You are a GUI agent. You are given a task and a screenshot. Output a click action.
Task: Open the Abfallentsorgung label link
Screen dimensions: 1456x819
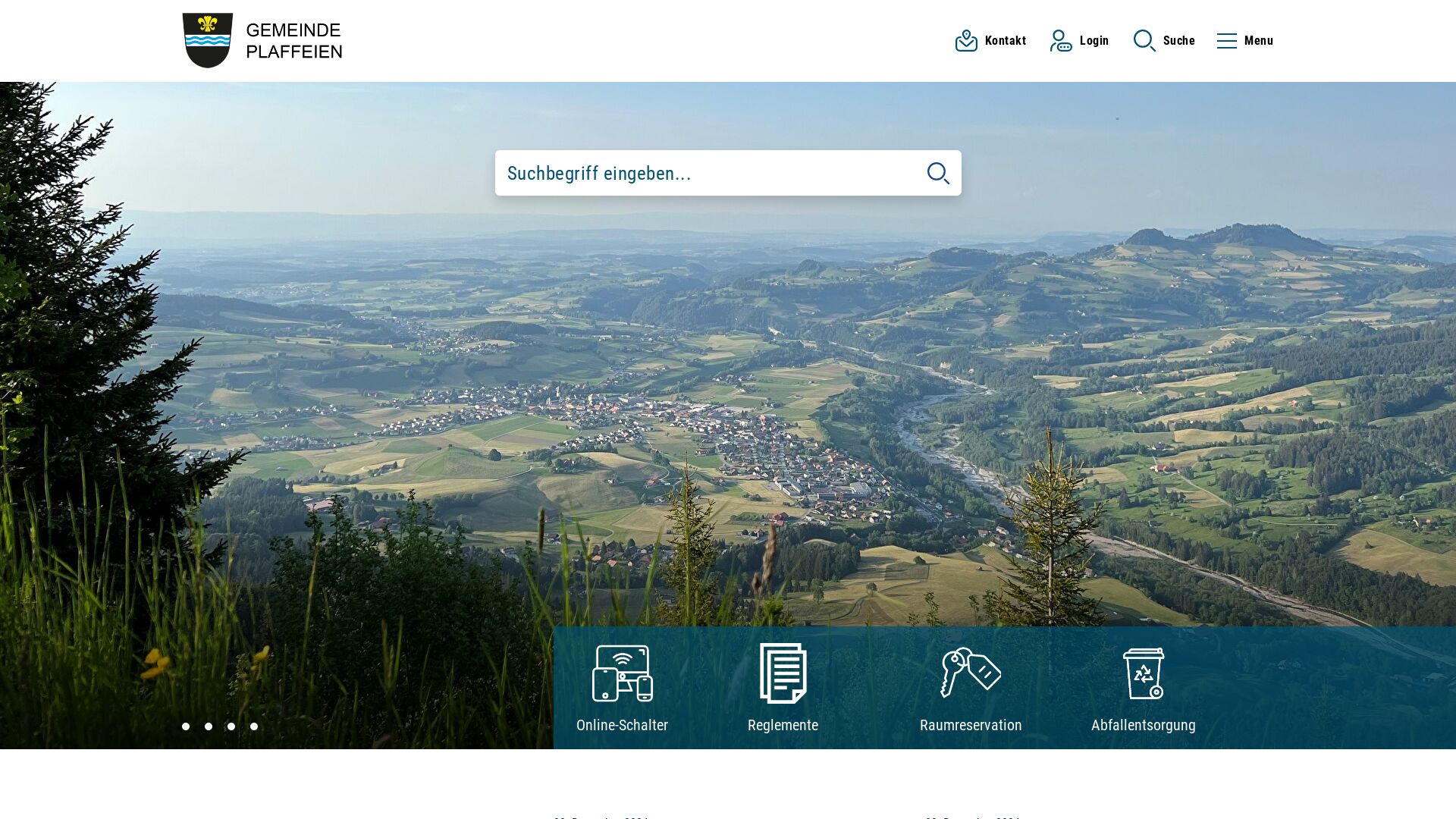pyautogui.click(x=1144, y=725)
